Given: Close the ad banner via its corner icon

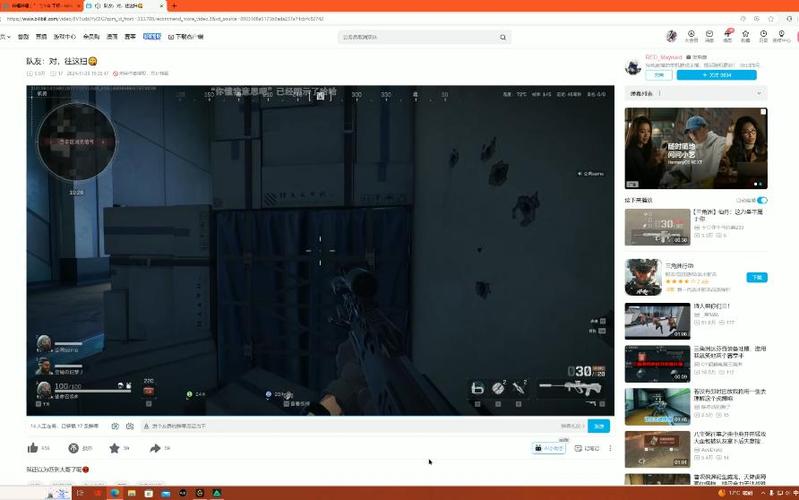Looking at the screenshot, I should tap(763, 112).
